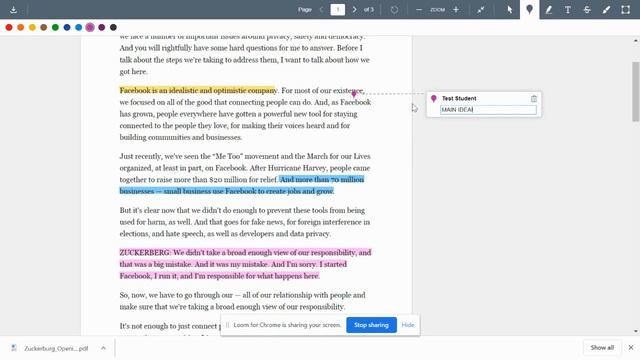This screenshot has width=640, height=360.
Task: Pick the black color swatch
Action: click(113, 27)
